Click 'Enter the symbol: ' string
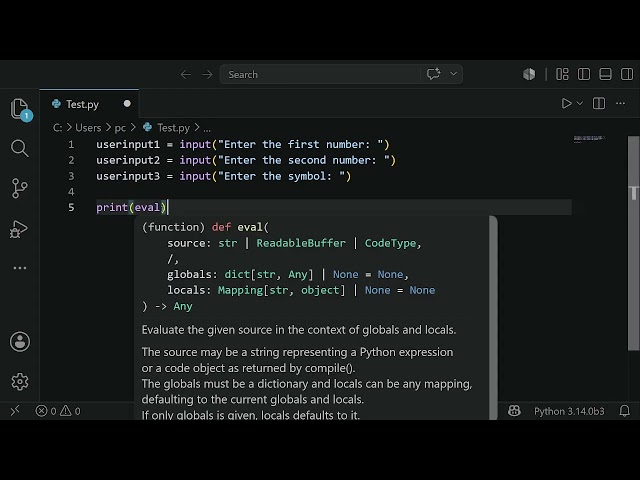 pyautogui.click(x=282, y=176)
